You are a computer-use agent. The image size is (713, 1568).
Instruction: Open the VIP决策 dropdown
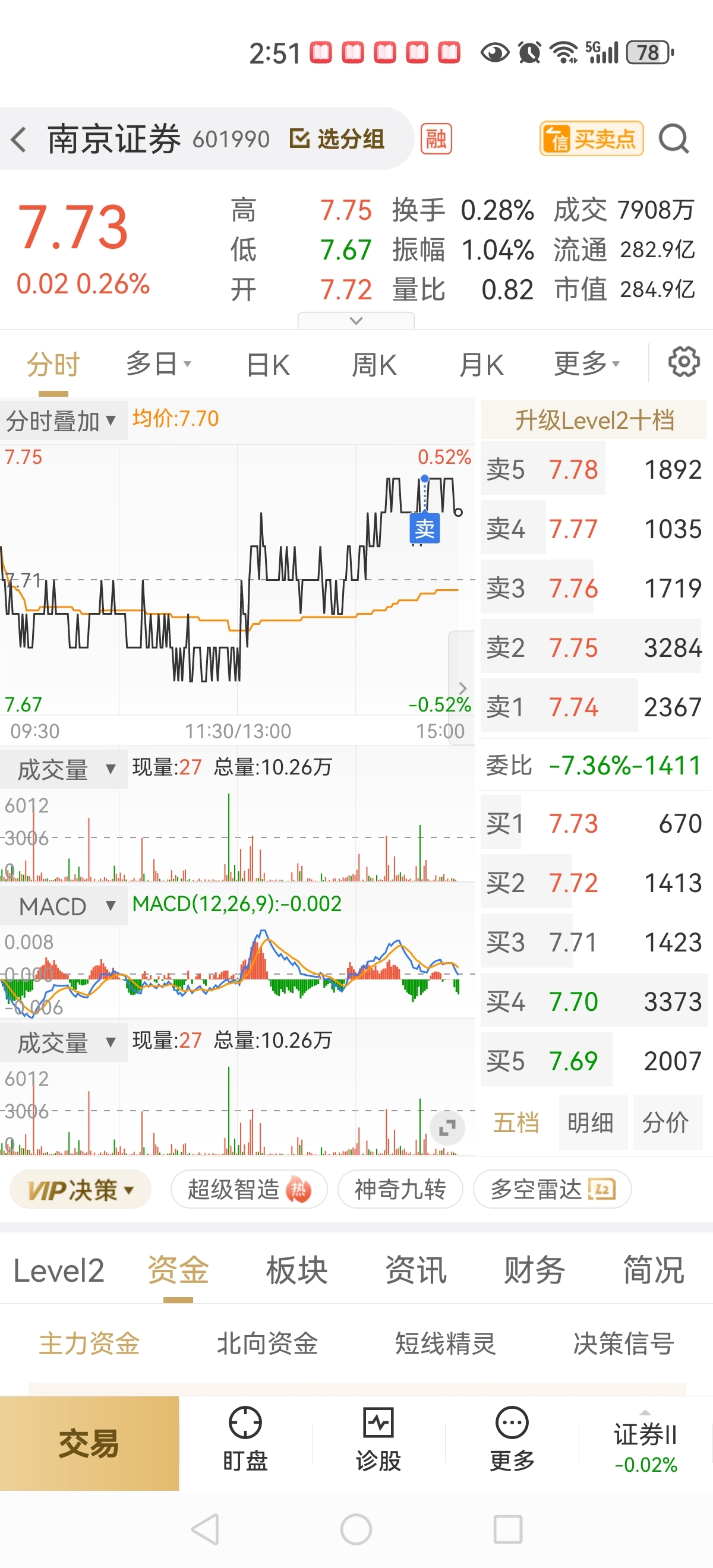coord(80,1190)
